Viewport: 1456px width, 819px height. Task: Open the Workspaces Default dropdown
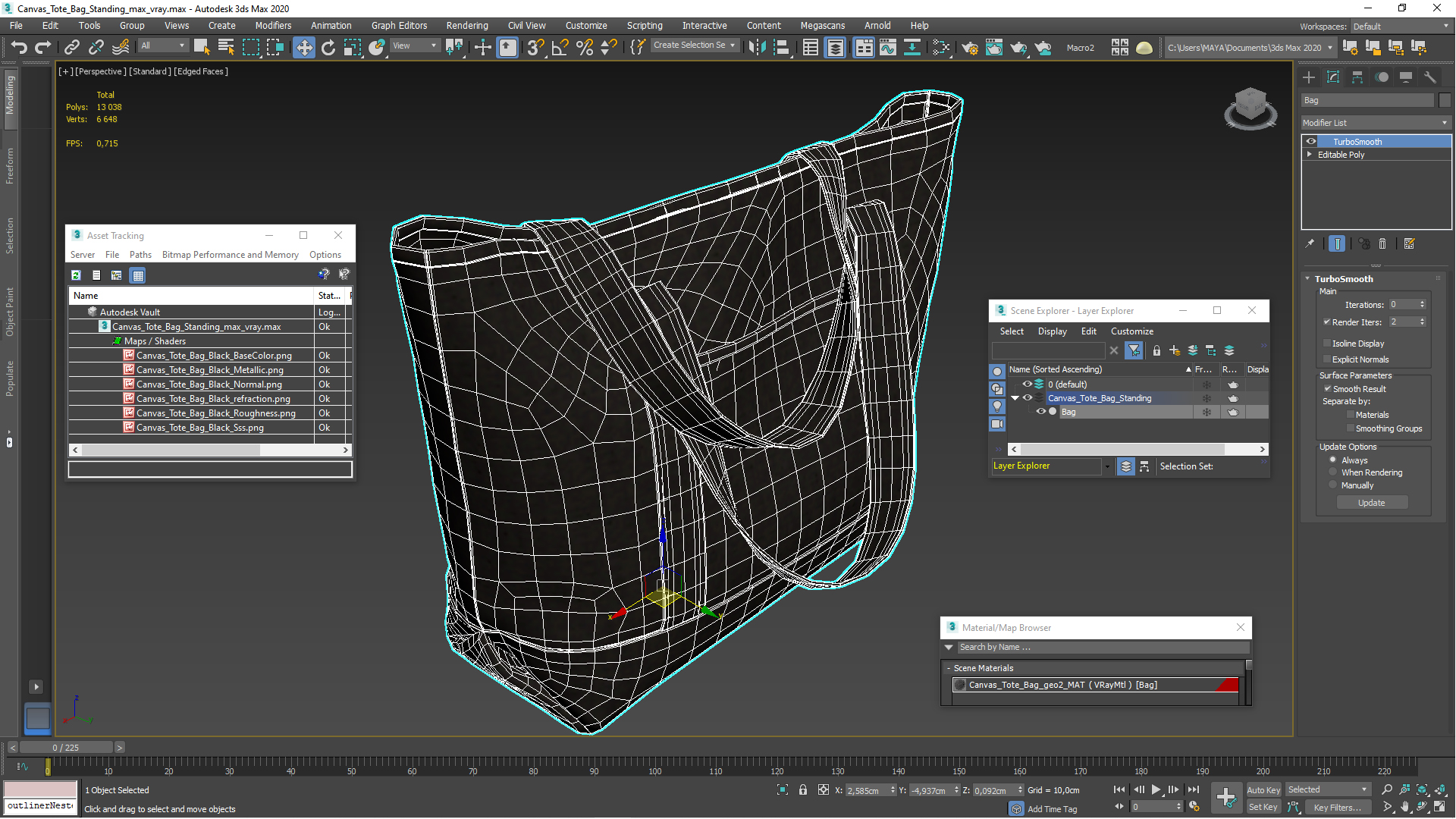(1401, 27)
